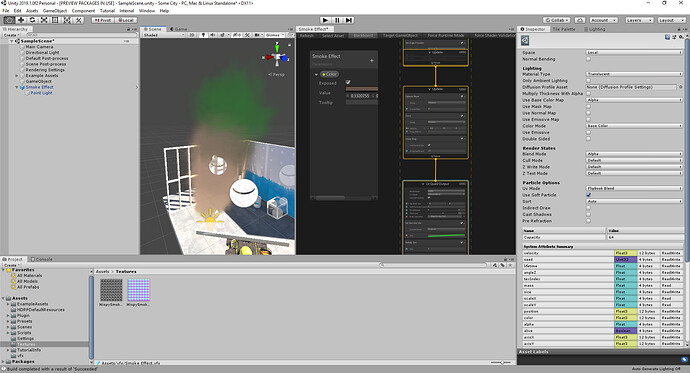Collapse the Color parameter in Blackboard

click(x=316, y=74)
